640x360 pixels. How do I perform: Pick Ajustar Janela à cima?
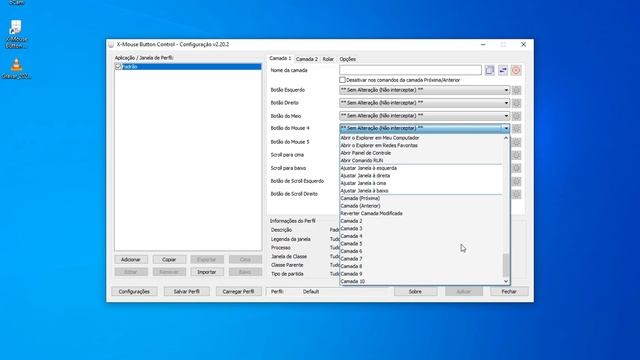click(421, 183)
